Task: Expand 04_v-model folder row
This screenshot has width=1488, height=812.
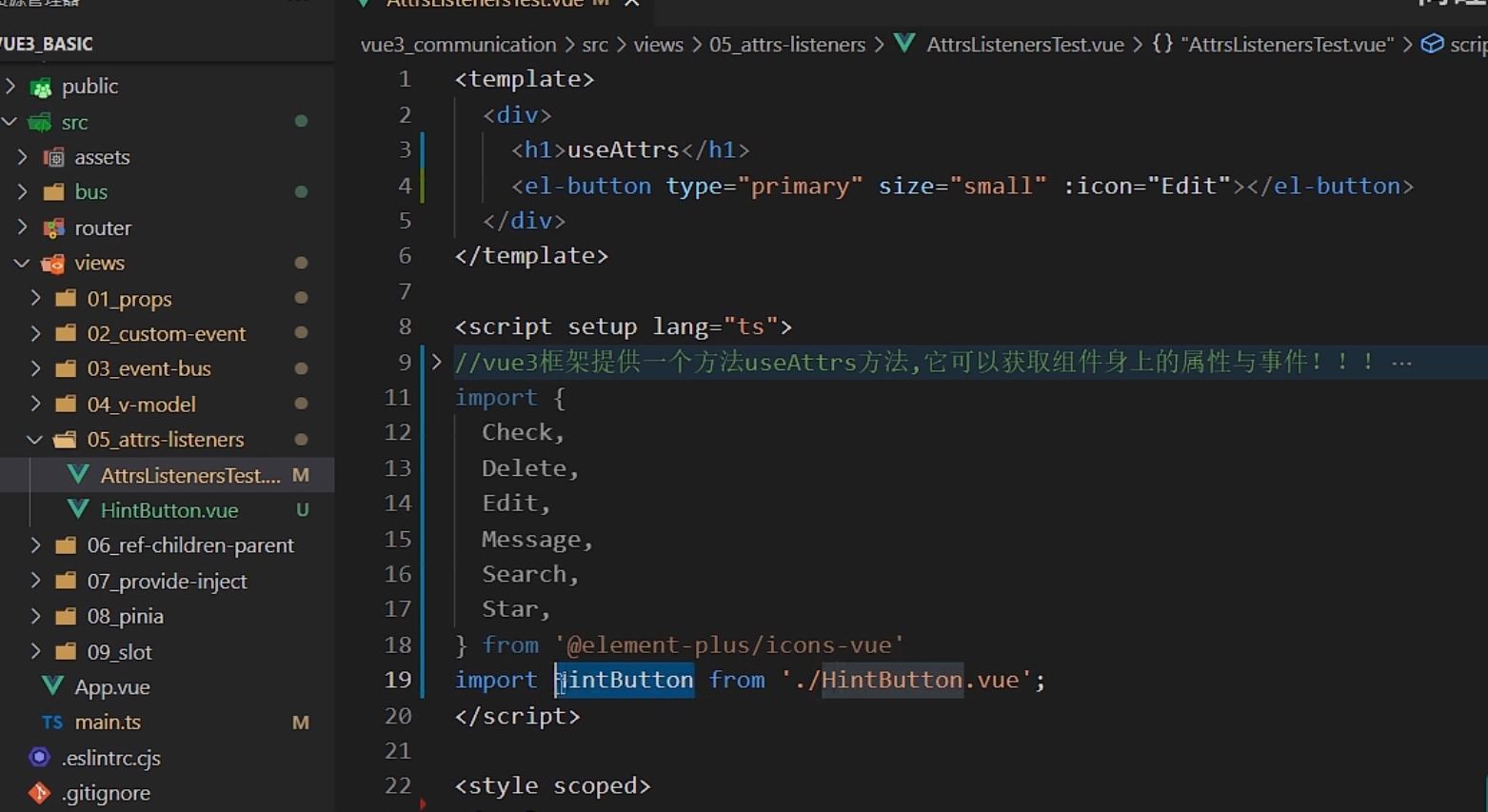Action: (x=167, y=404)
